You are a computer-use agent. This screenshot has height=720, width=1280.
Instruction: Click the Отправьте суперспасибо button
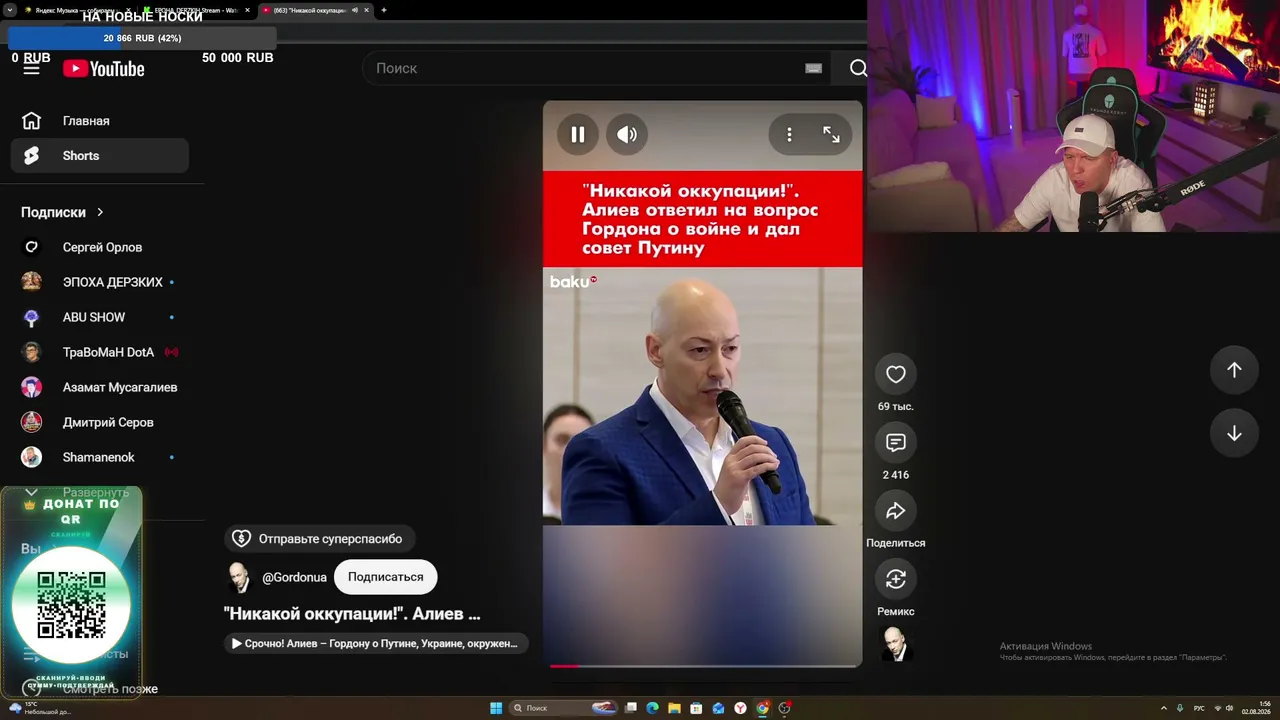[x=318, y=539]
